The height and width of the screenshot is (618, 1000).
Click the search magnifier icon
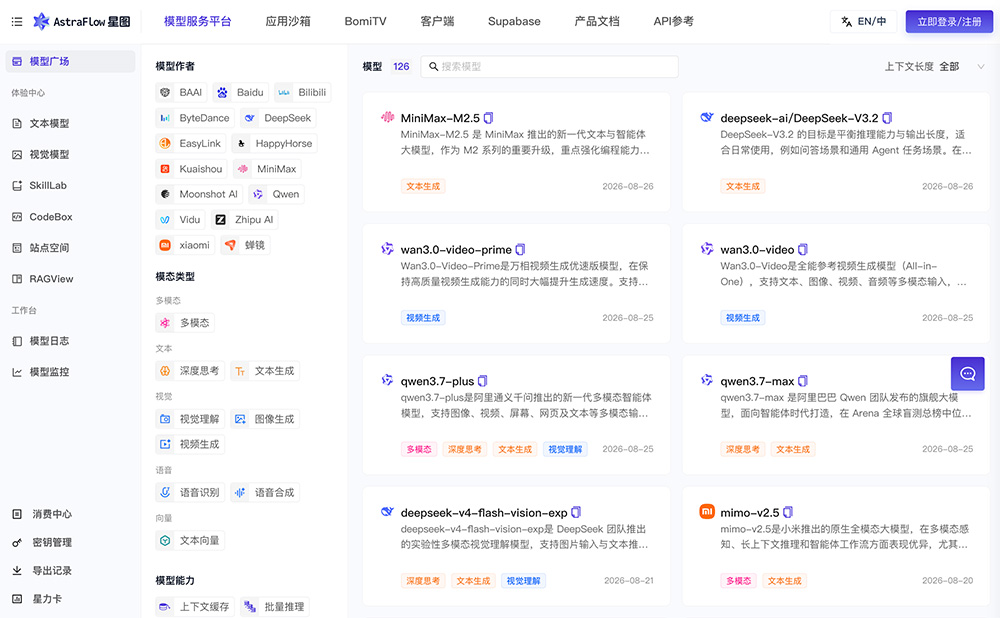pos(434,66)
